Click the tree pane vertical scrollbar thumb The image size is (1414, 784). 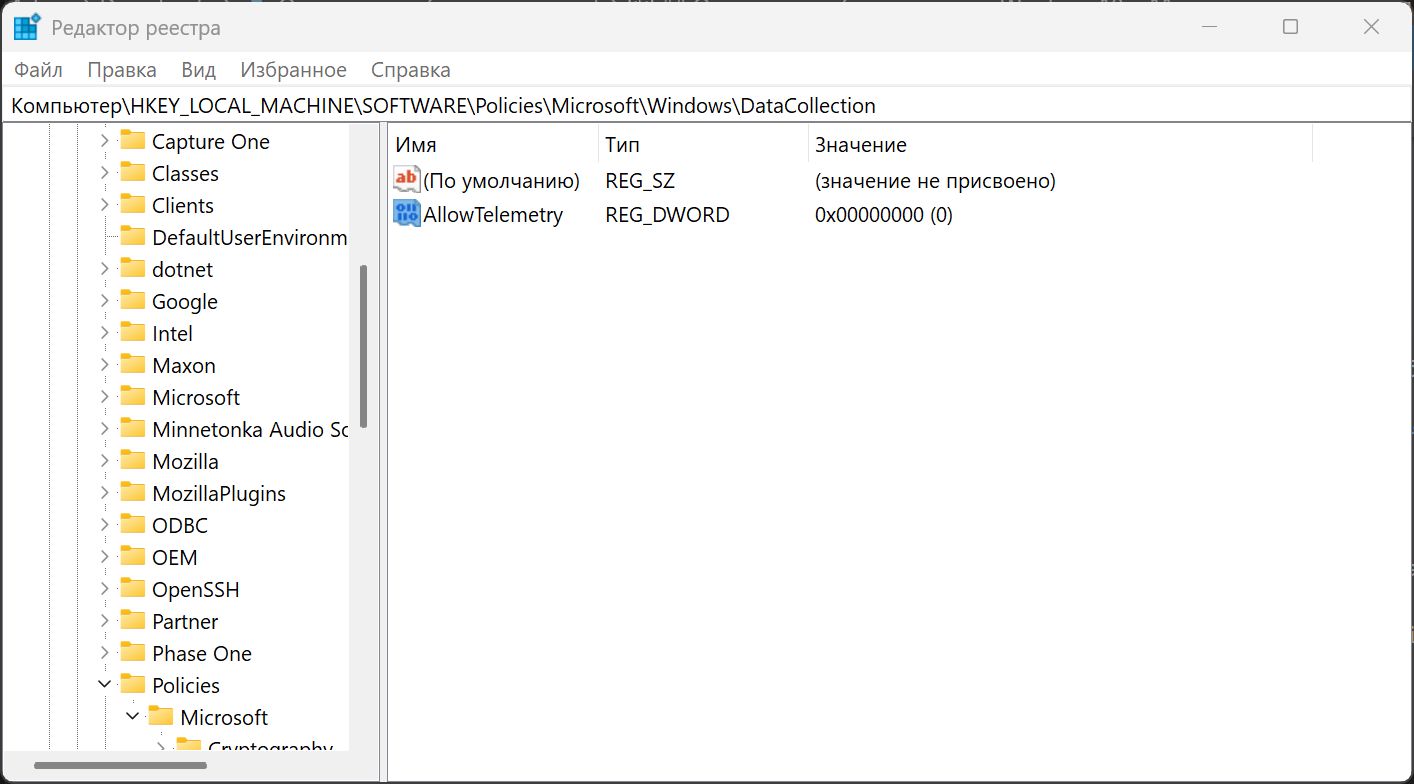(364, 345)
